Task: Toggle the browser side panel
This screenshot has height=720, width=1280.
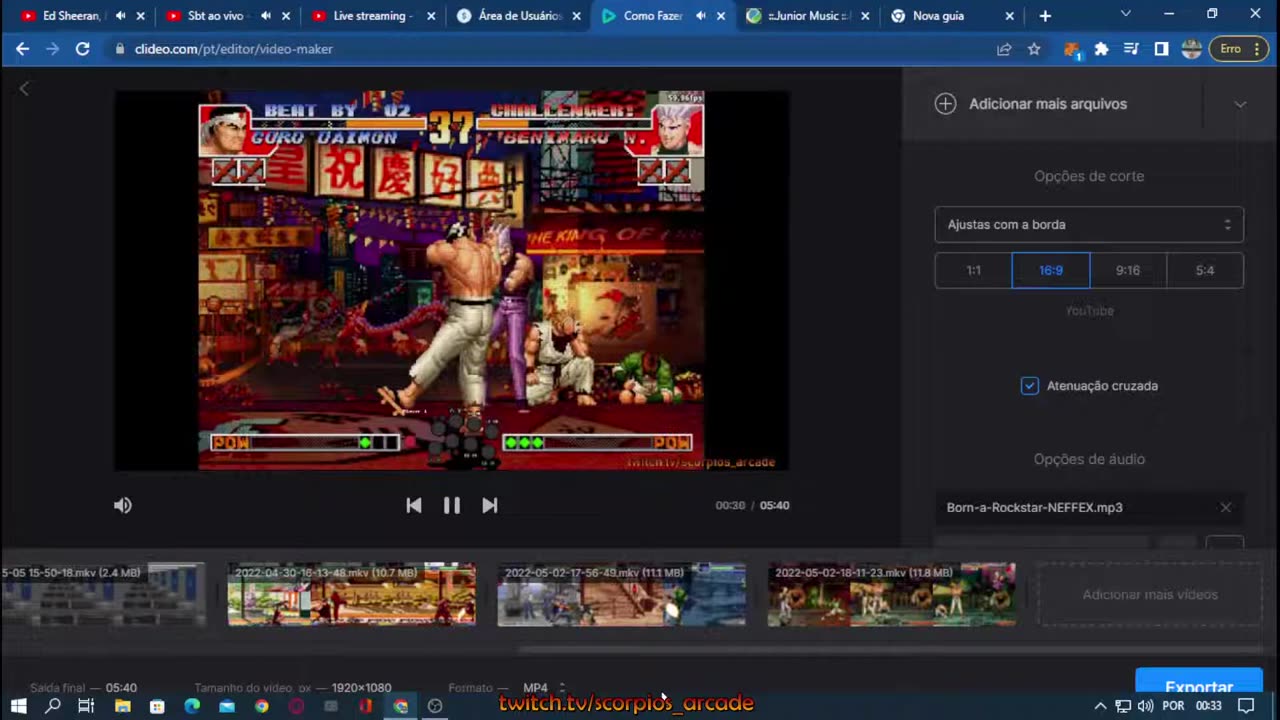Action: tap(1161, 49)
